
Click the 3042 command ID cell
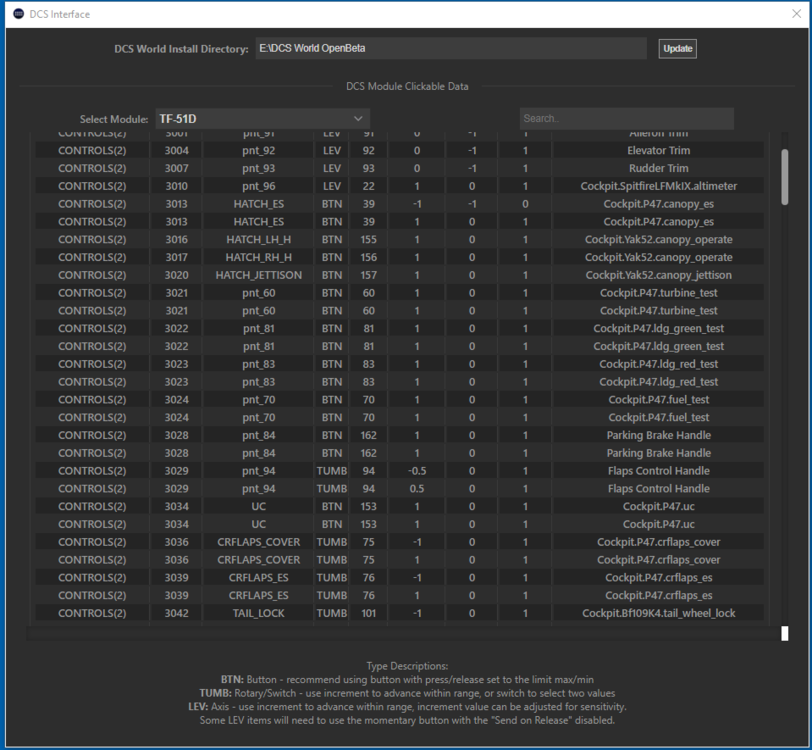pos(177,613)
